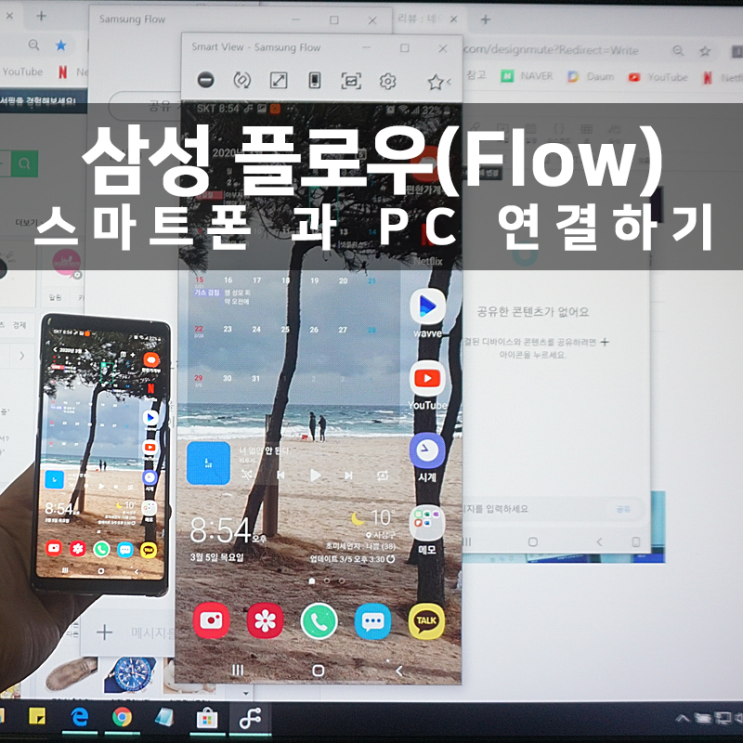
Task: Click the zoom magnifier in right browser address bar
Action: click(678, 50)
